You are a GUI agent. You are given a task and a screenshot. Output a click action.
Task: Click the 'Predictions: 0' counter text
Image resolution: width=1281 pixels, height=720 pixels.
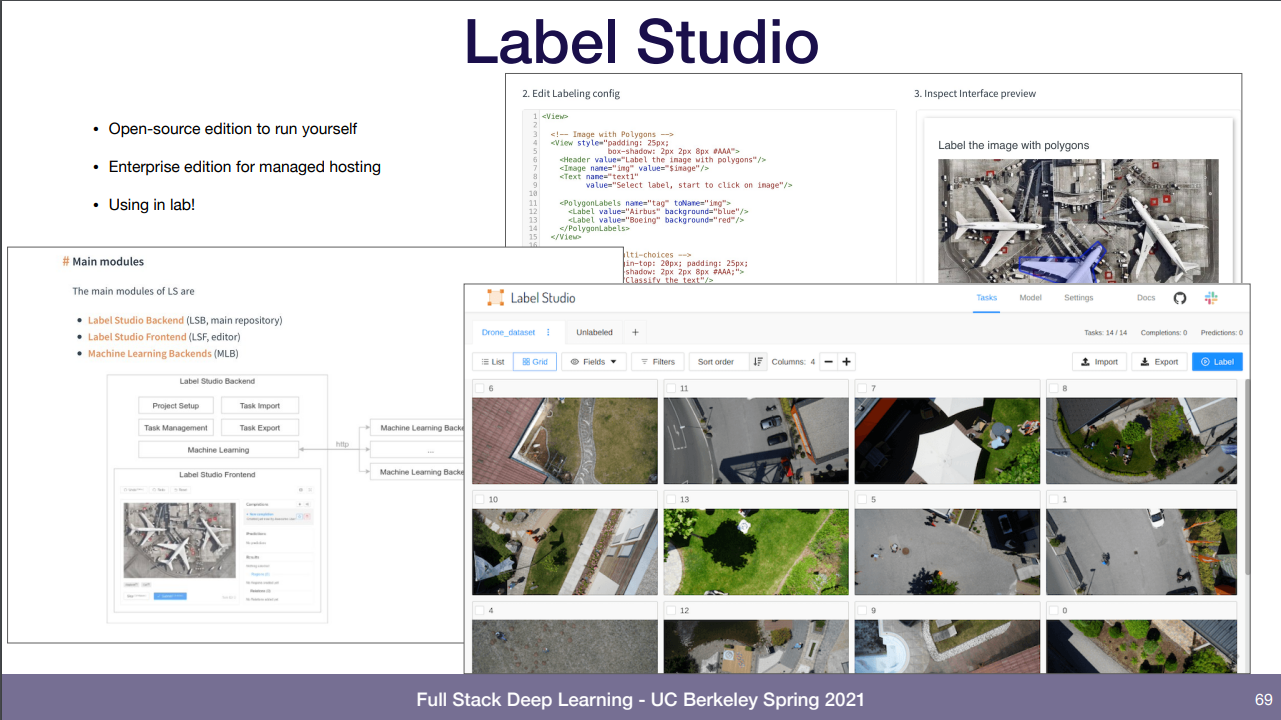click(1221, 332)
